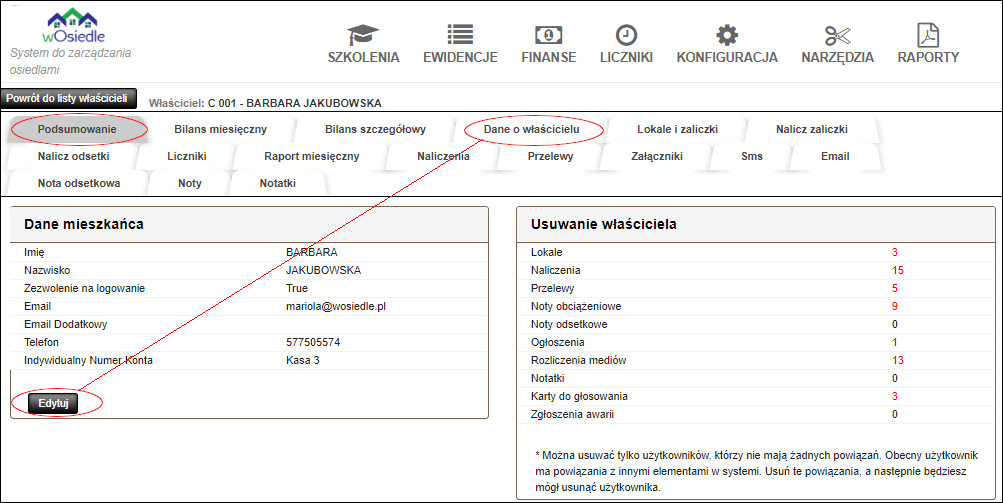This screenshot has width=1003, height=503.
Task: Click the Edytuj button
Action: point(53,403)
